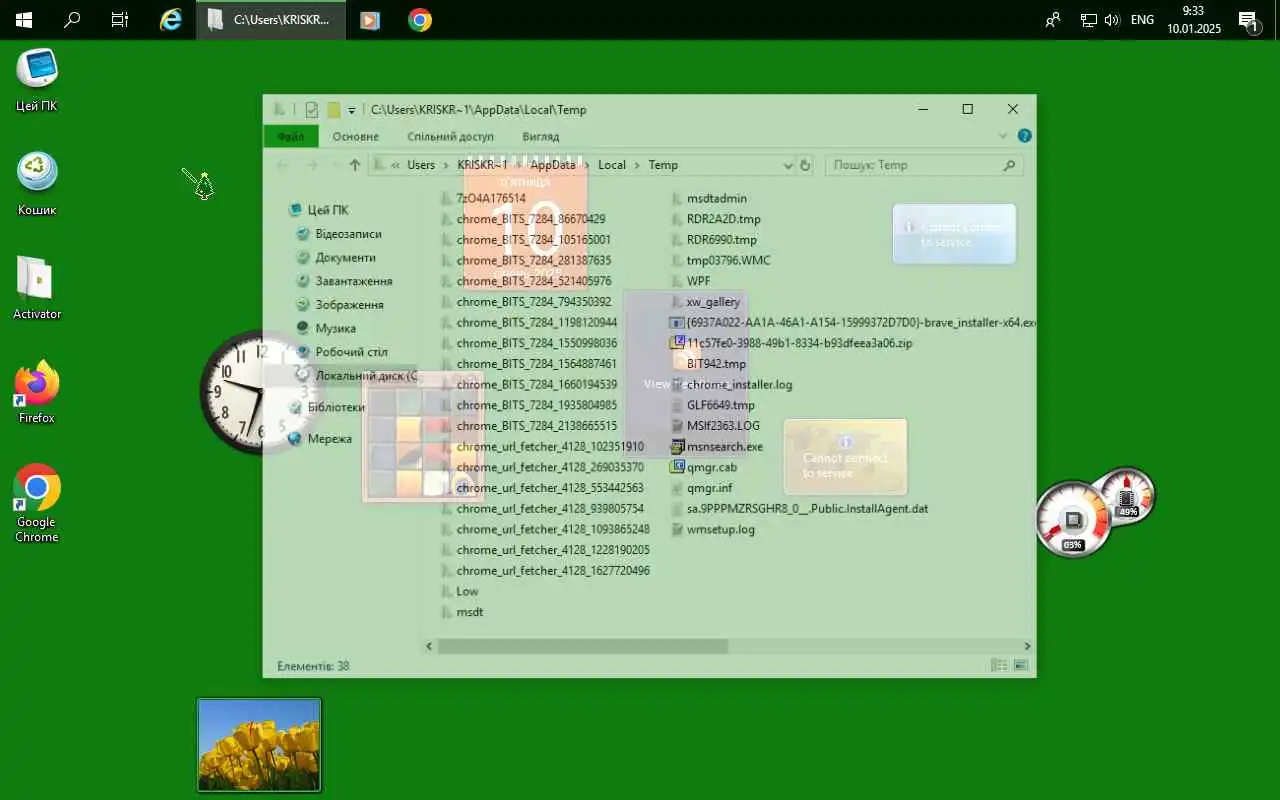Viewport: 1280px width, 800px height.
Task: Open the Файл ribbon tab
Action: pyautogui.click(x=291, y=136)
